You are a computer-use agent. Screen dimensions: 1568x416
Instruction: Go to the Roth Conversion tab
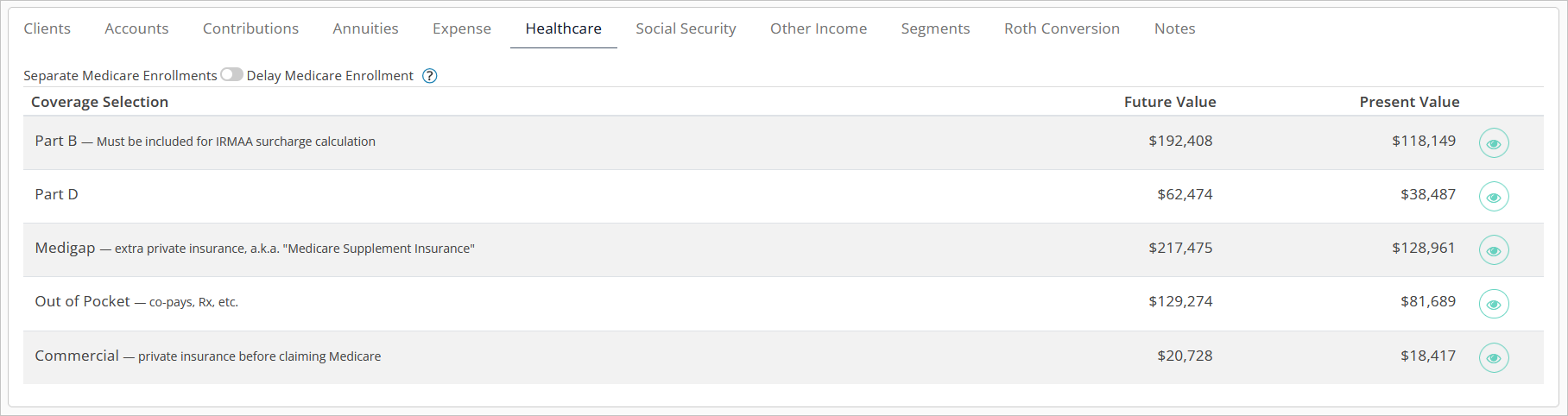point(1062,28)
